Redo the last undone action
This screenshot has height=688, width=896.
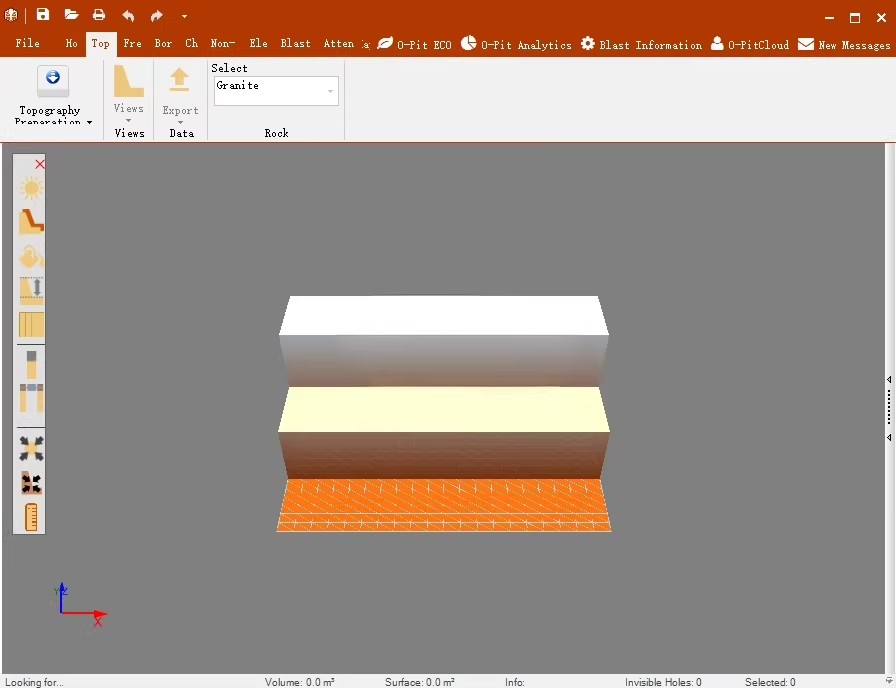click(156, 16)
